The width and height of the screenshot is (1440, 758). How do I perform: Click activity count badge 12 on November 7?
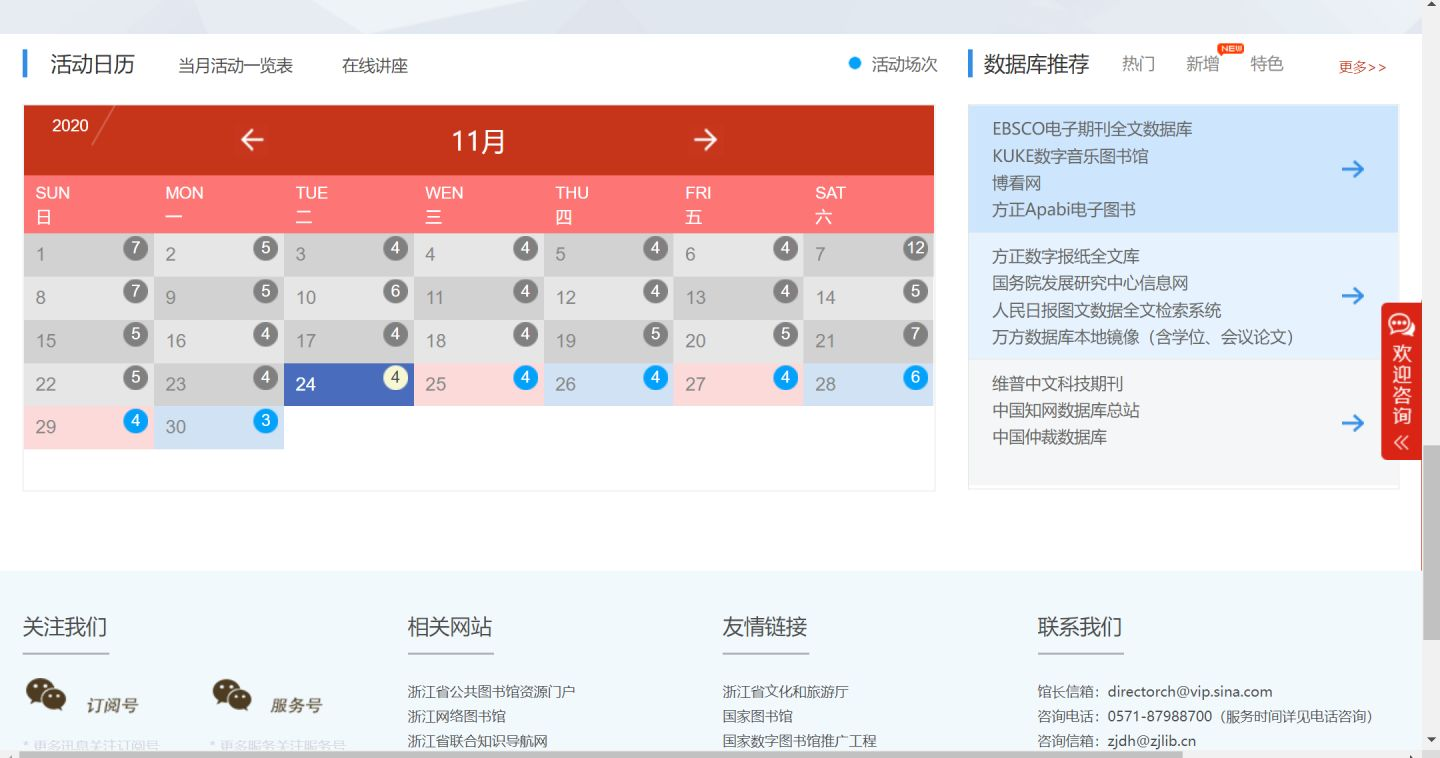tap(916, 248)
